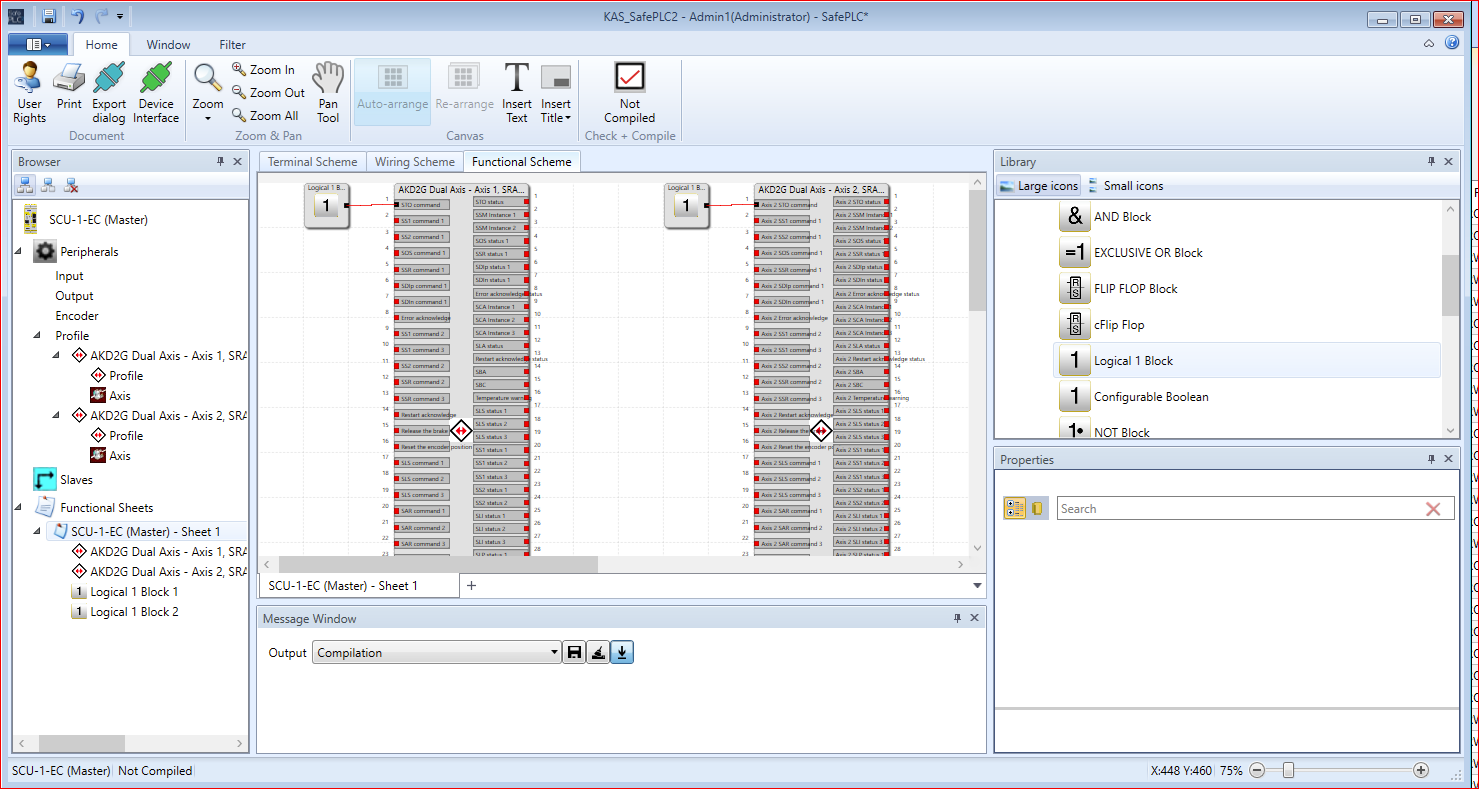
Task: Choose the FLIP FLOP Block icon
Action: click(1074, 289)
